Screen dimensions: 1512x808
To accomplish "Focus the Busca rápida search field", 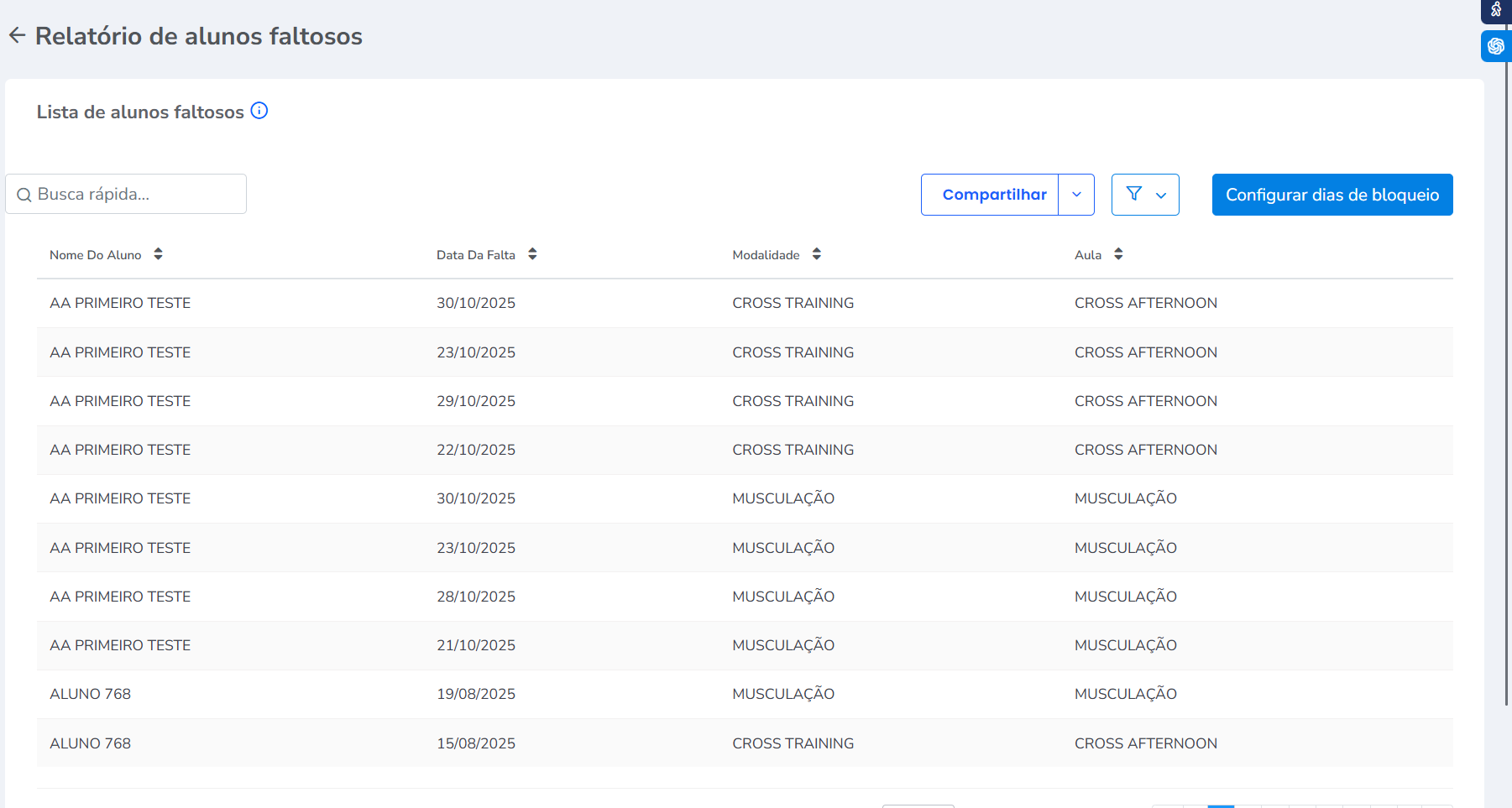I will click(x=134, y=194).
